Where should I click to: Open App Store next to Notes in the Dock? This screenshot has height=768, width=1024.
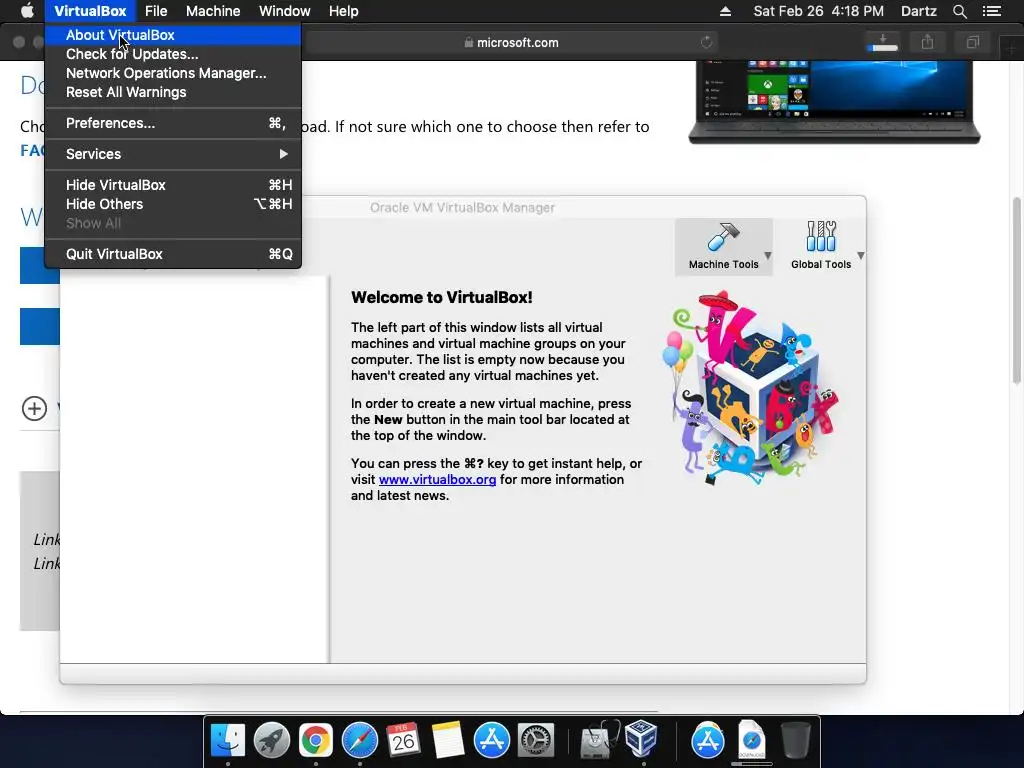[x=492, y=741]
